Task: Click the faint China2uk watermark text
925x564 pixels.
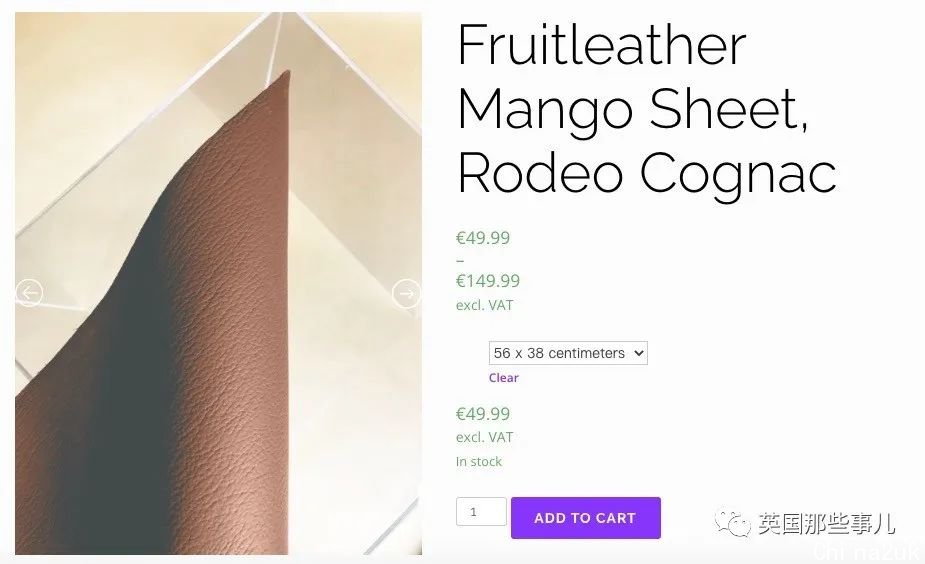Action: (865, 552)
